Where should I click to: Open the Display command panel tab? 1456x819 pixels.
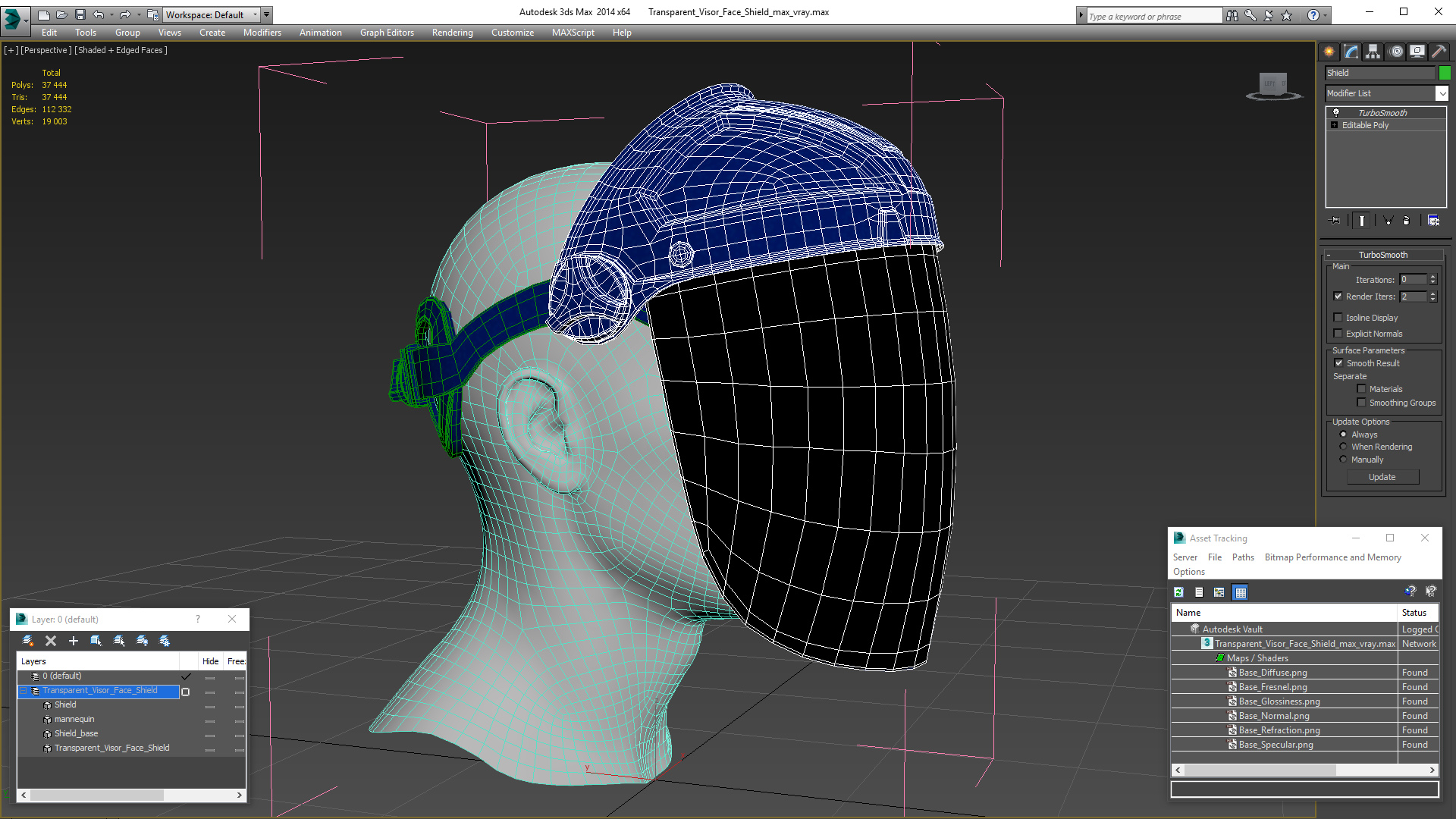(x=1417, y=52)
